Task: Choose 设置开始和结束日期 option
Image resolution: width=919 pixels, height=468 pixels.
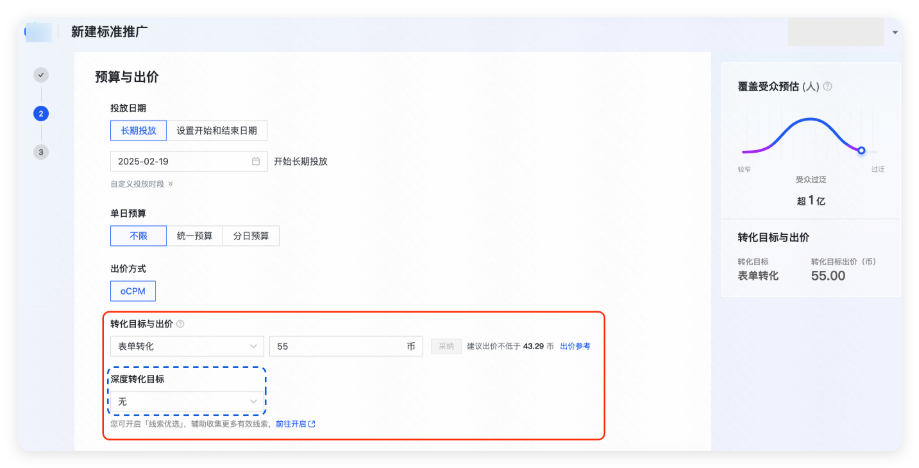Action: [x=217, y=131]
